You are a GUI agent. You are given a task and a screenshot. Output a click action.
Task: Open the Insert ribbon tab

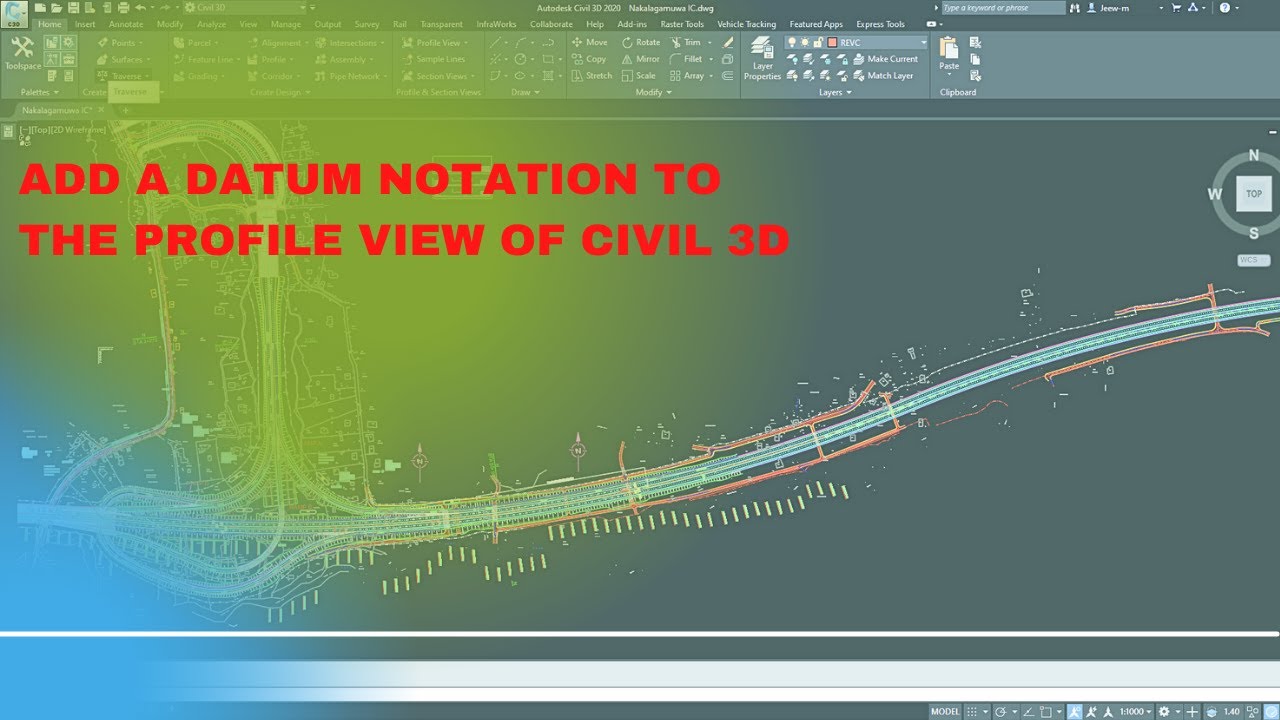(85, 24)
